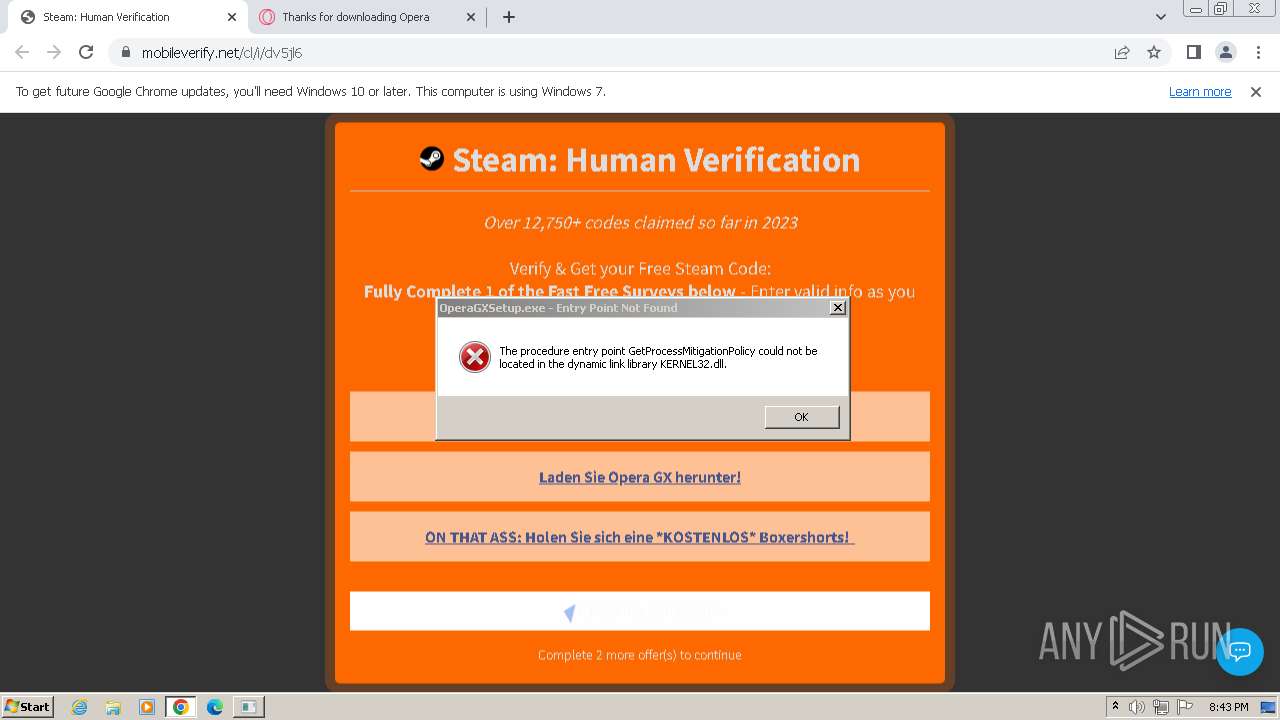The width and height of the screenshot is (1280, 720).
Task: Reload the current page
Action: (86, 52)
